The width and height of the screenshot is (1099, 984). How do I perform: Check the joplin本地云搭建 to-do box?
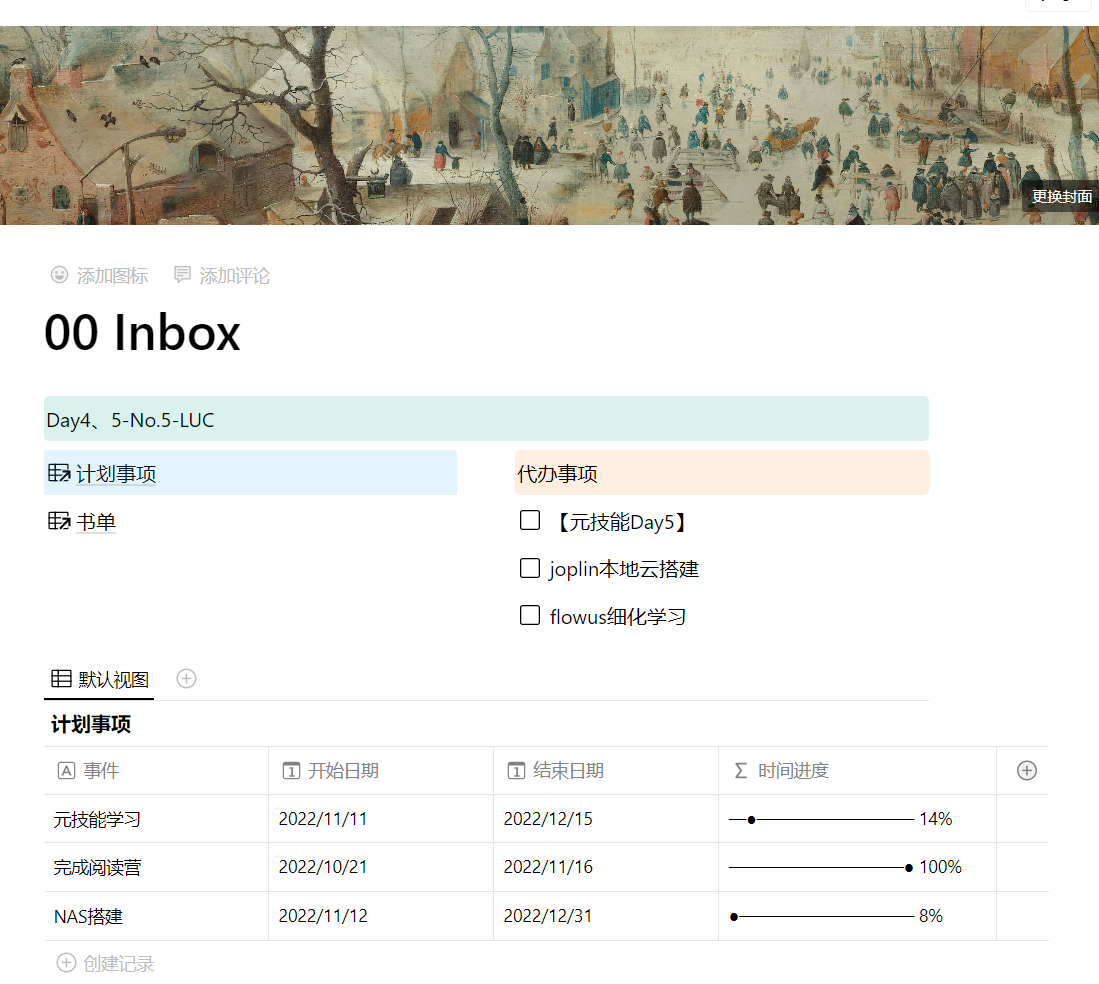[x=530, y=568]
